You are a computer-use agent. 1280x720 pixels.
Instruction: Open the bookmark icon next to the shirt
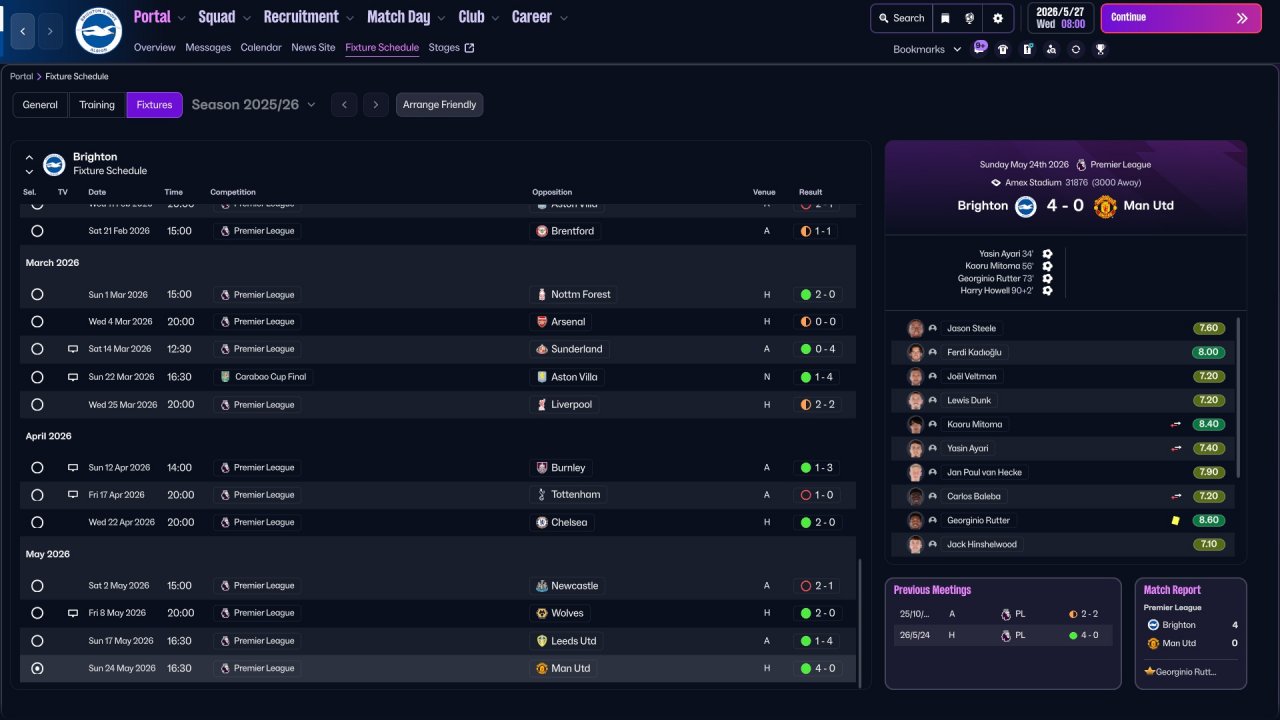tap(1027, 49)
